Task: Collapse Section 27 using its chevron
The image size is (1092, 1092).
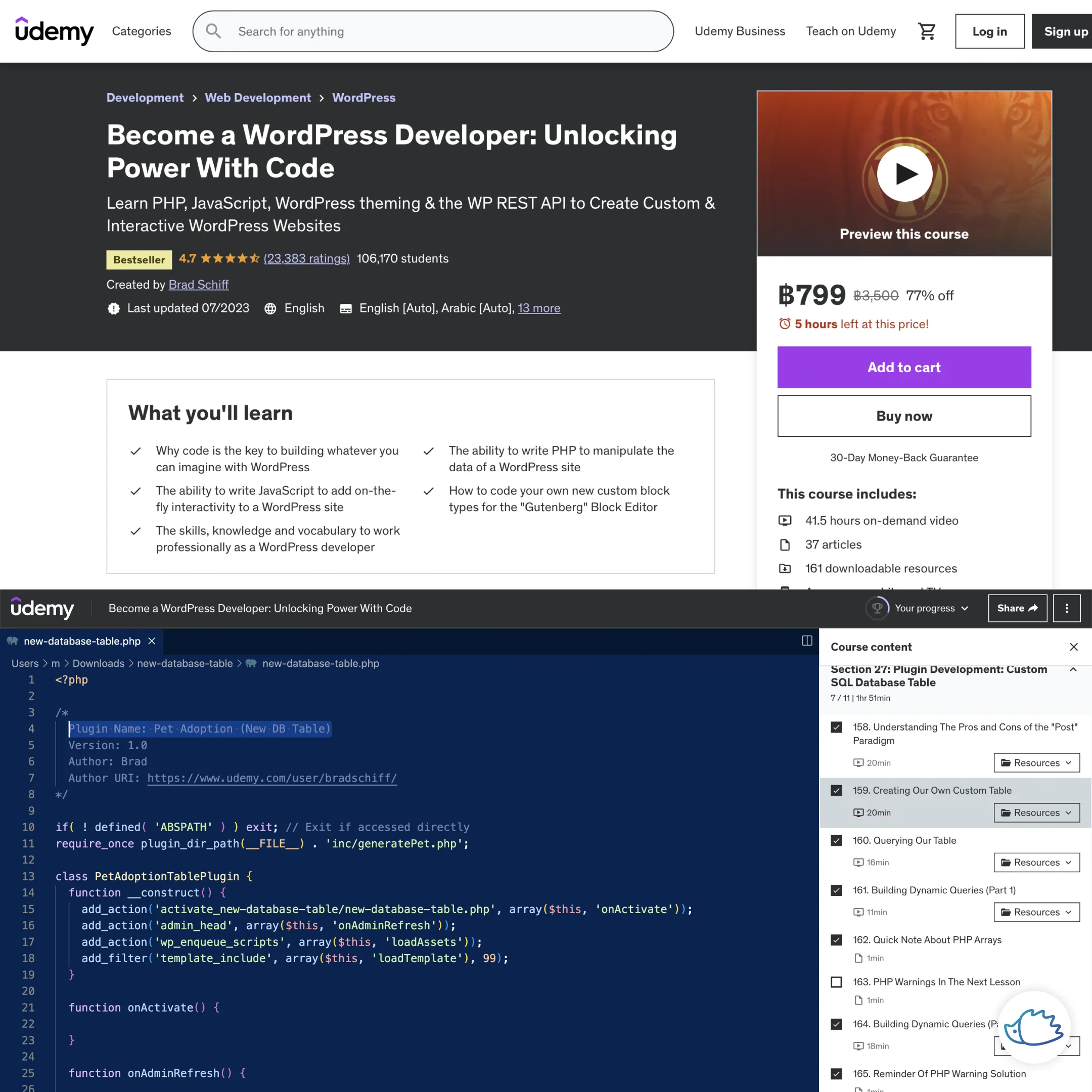Action: (1073, 670)
